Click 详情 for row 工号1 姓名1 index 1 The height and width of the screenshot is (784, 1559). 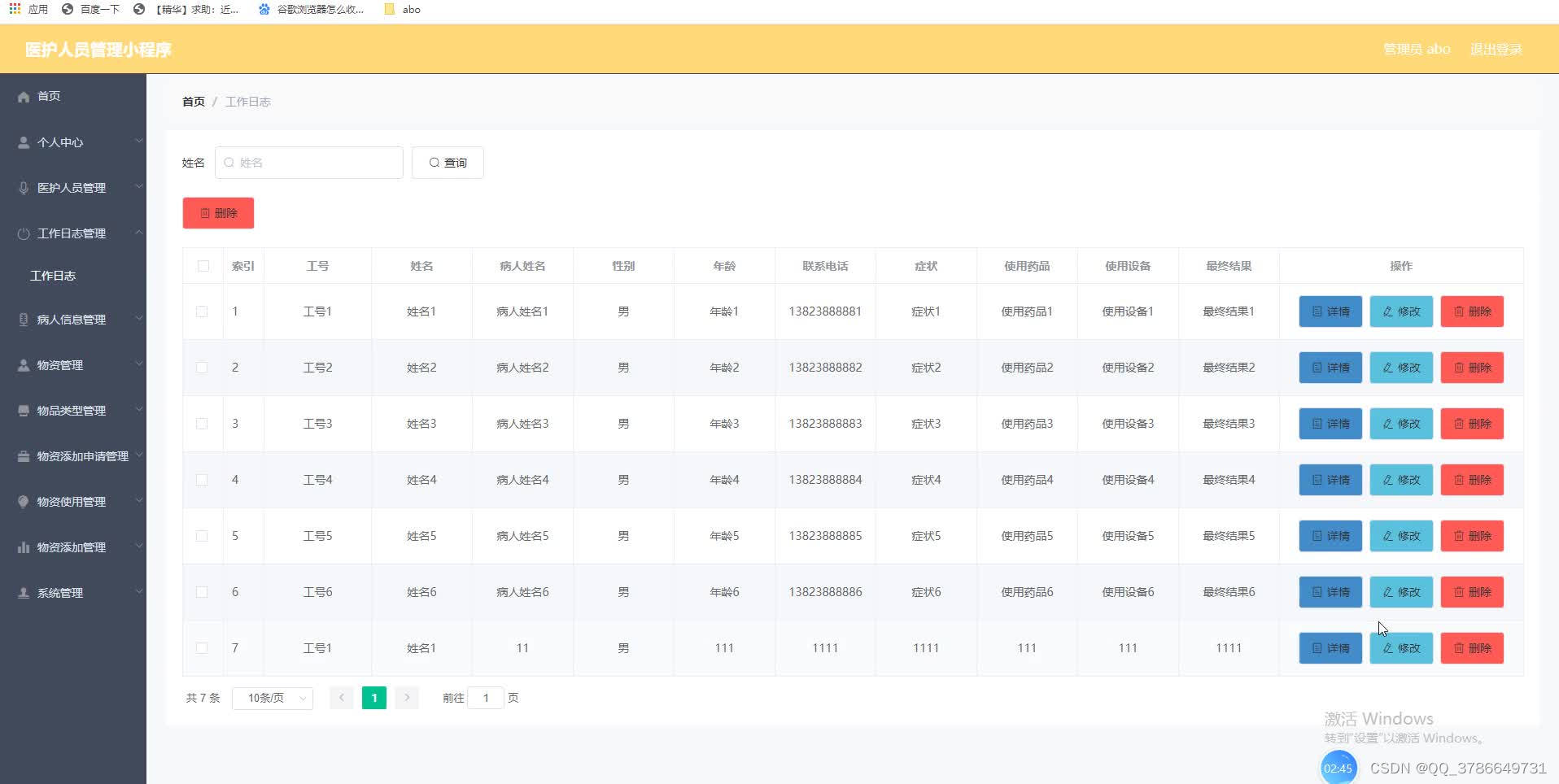coord(1330,311)
